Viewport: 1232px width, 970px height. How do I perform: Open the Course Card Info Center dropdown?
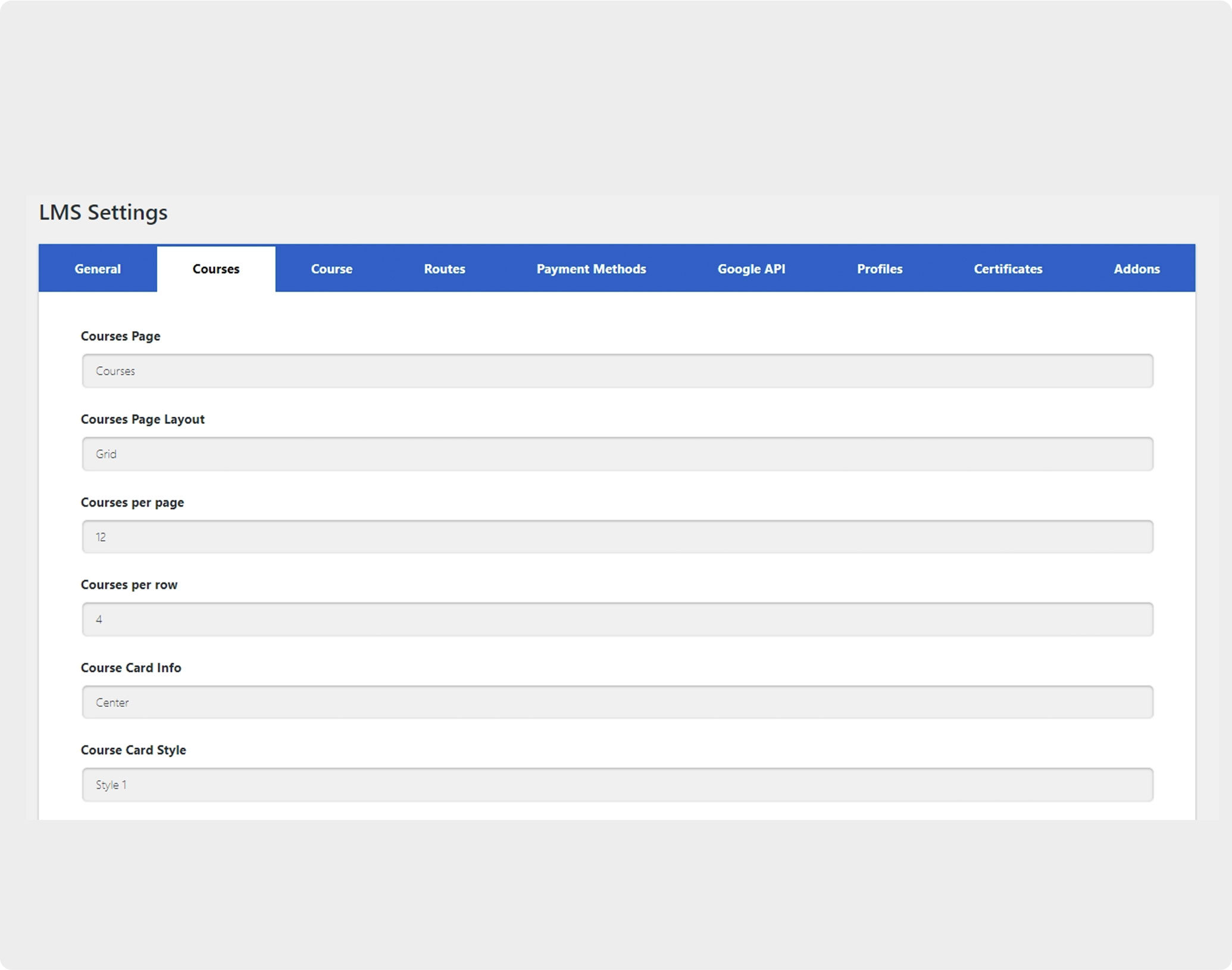click(617, 702)
